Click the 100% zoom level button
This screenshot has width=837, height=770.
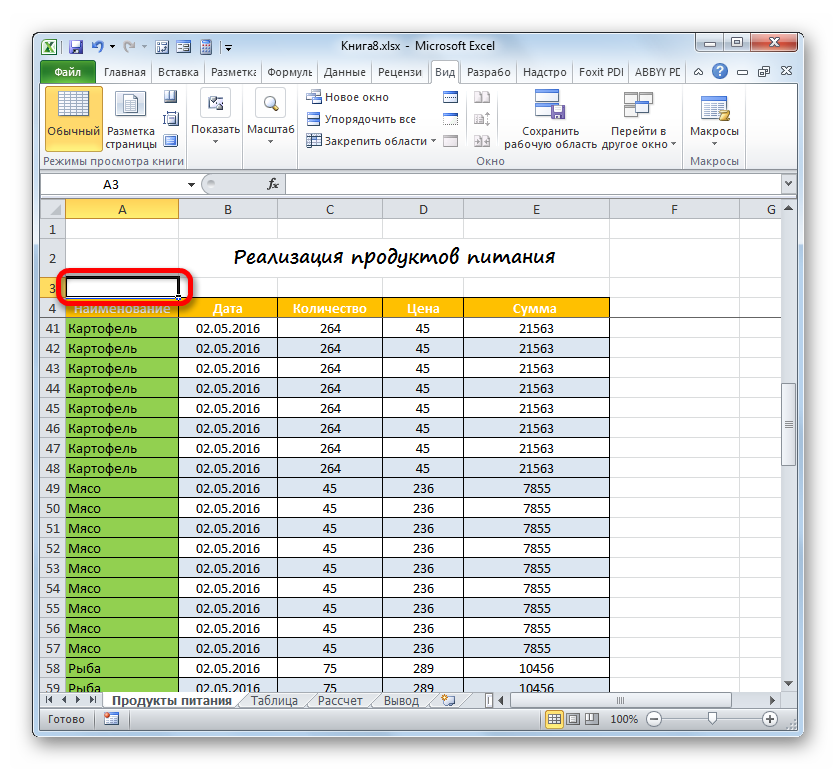pyautogui.click(x=623, y=719)
